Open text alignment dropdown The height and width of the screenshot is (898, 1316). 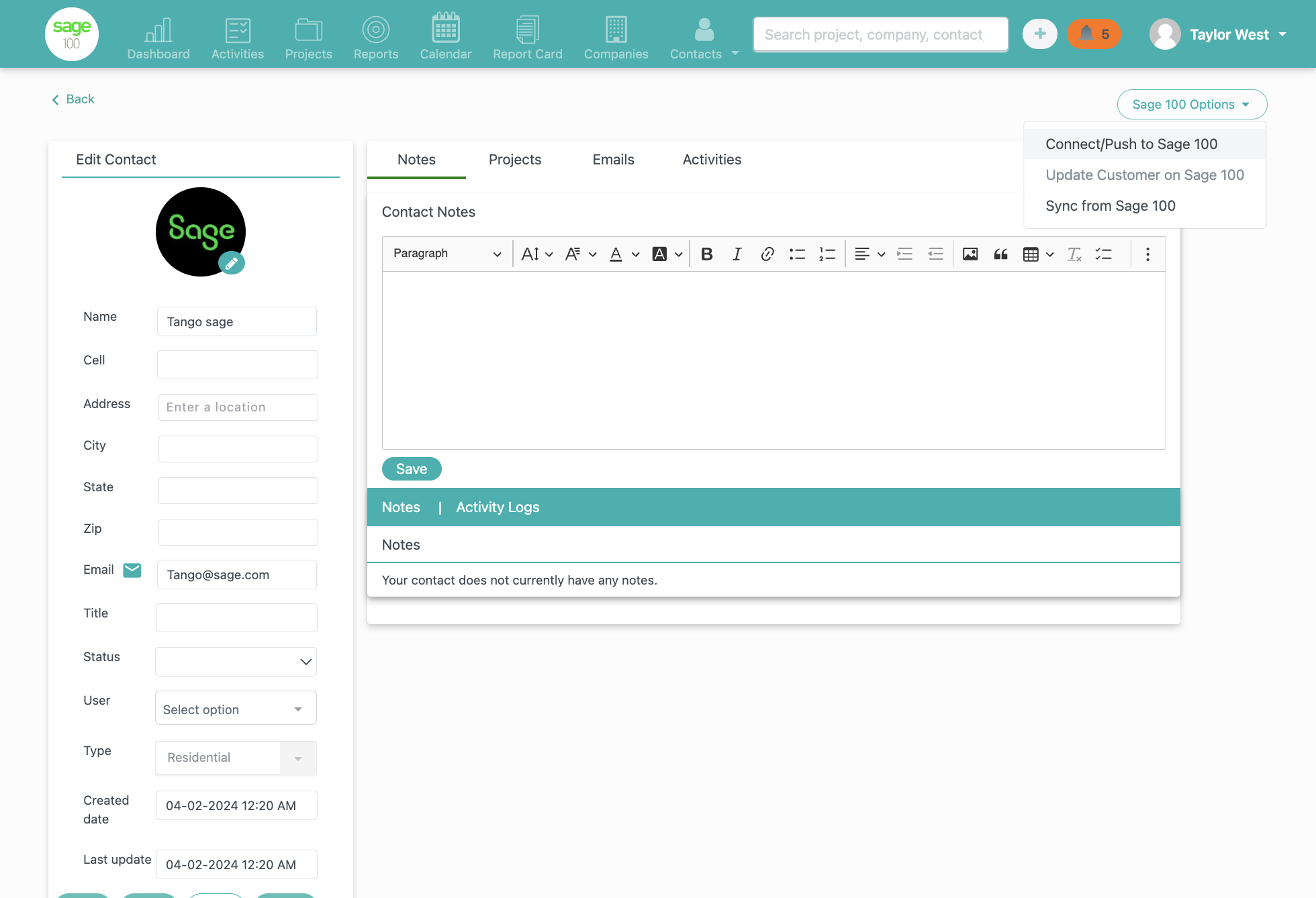pos(869,254)
